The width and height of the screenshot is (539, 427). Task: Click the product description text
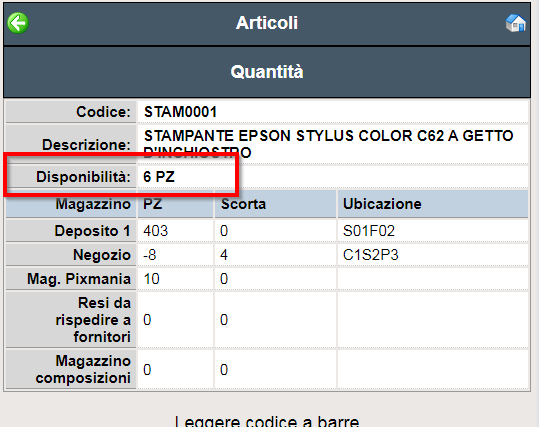[329, 144]
